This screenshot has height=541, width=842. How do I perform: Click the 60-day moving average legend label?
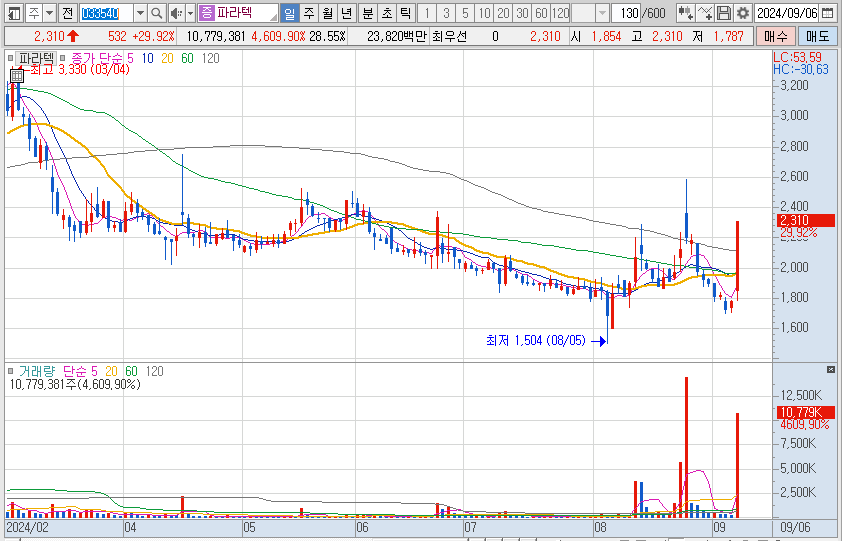[x=187, y=58]
